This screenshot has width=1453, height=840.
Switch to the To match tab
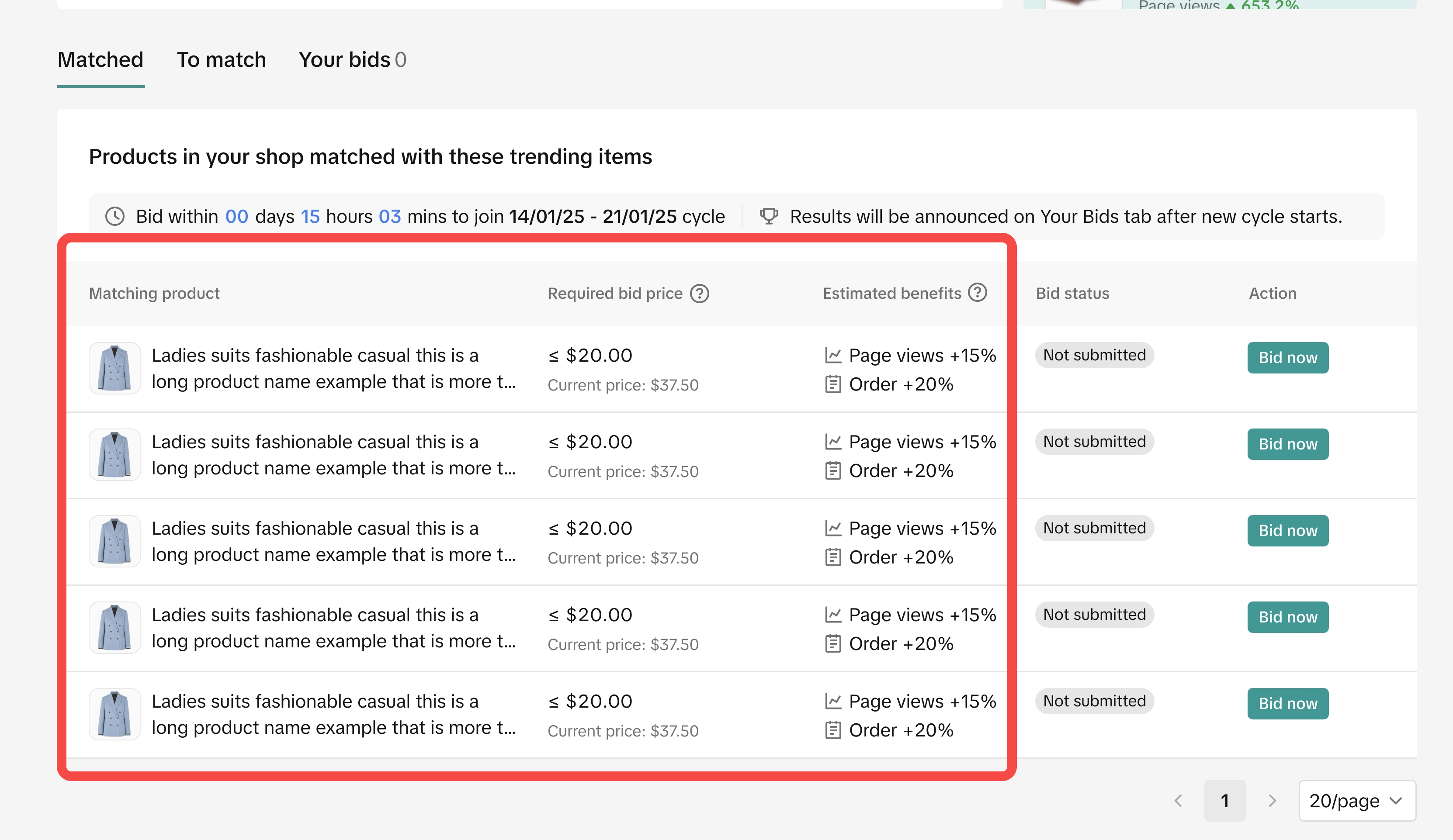(x=222, y=60)
